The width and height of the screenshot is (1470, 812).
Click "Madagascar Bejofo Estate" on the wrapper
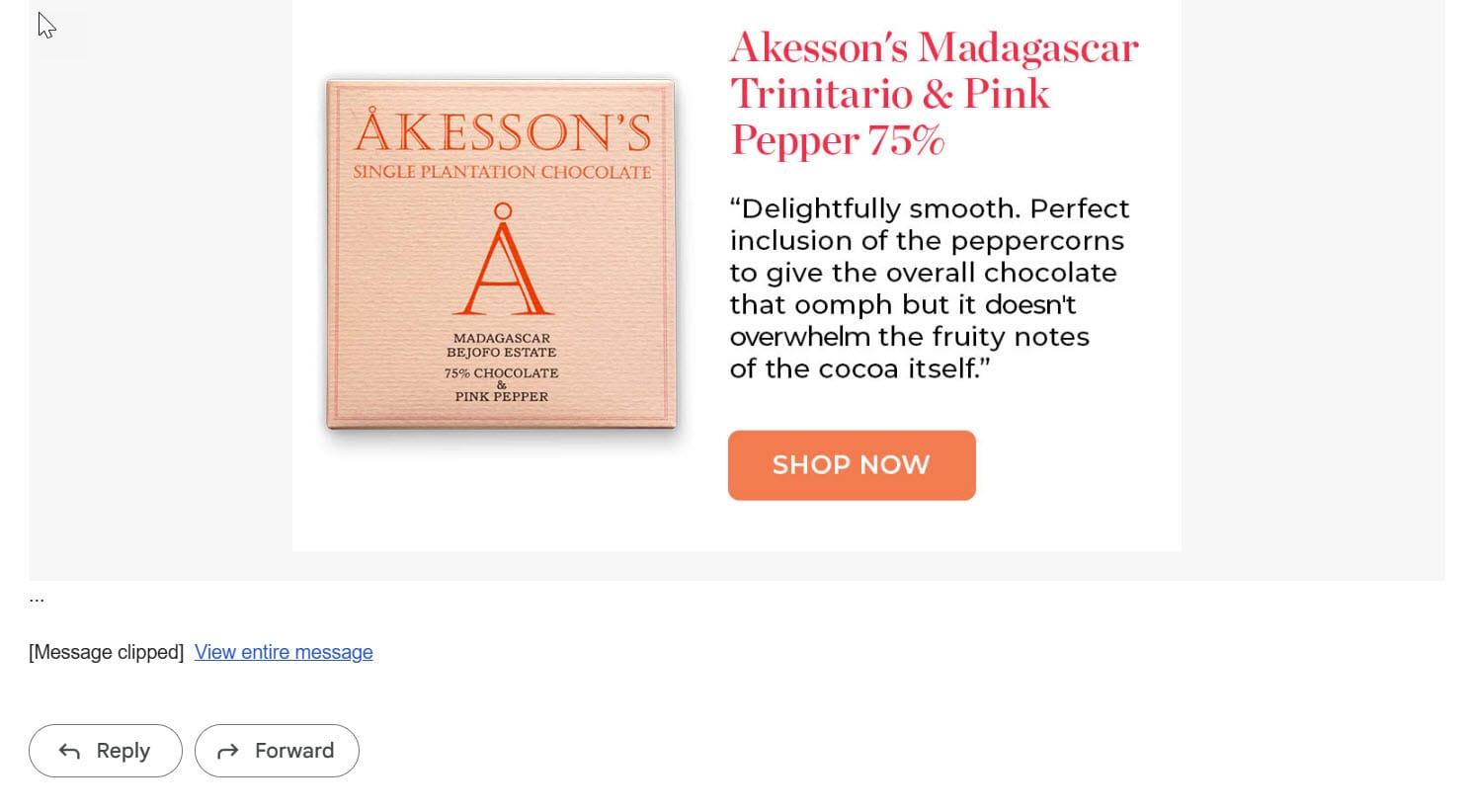pyautogui.click(x=502, y=345)
